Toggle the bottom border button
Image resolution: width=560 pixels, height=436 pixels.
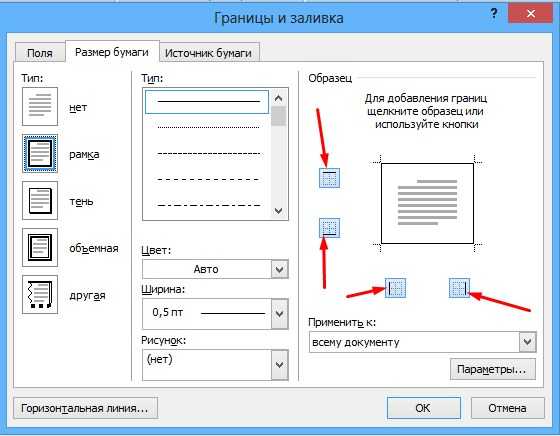(329, 228)
